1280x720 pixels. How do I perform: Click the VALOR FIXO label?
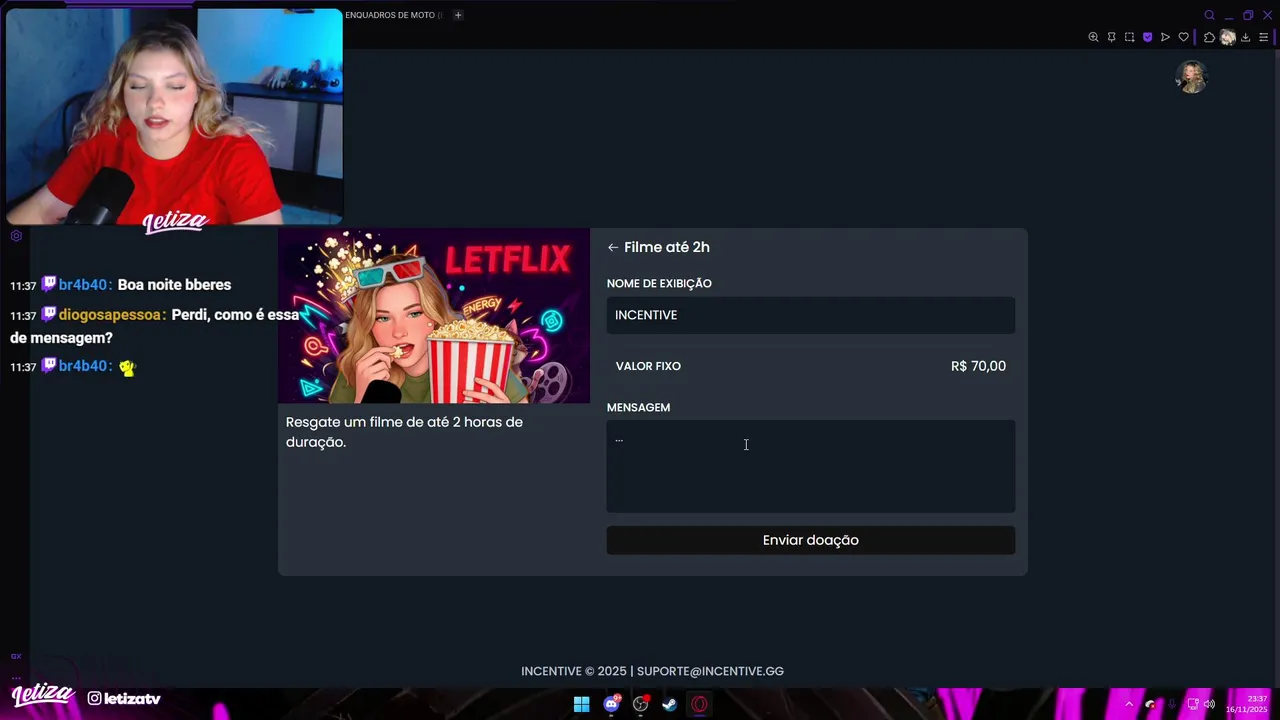[648, 366]
